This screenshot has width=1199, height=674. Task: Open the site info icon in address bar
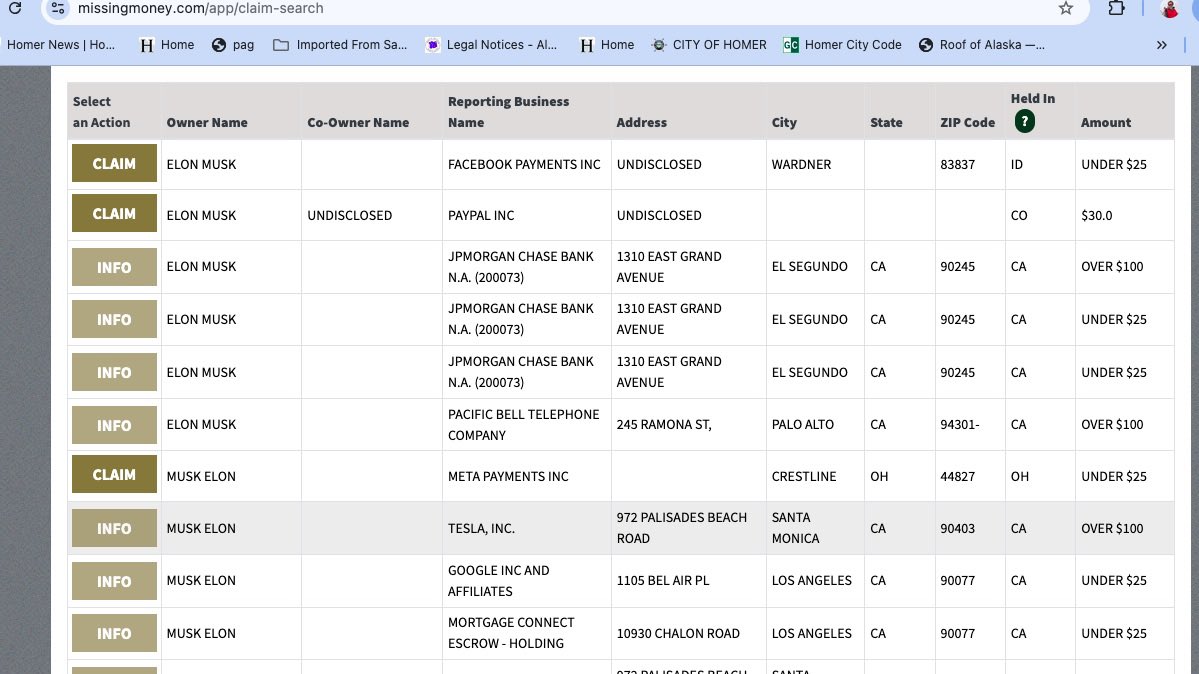(58, 8)
